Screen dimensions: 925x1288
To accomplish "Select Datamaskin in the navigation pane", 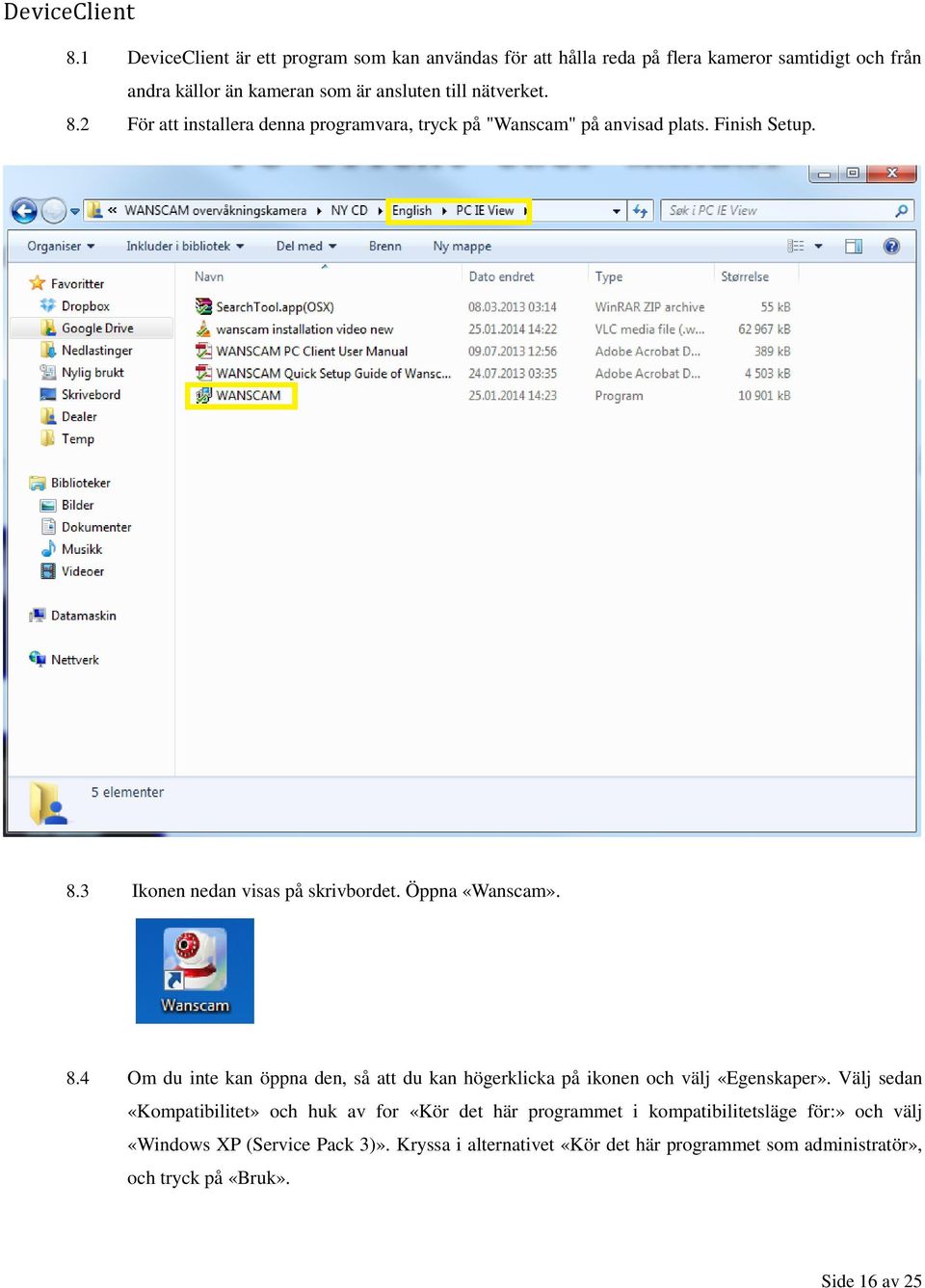I will coord(83,616).
